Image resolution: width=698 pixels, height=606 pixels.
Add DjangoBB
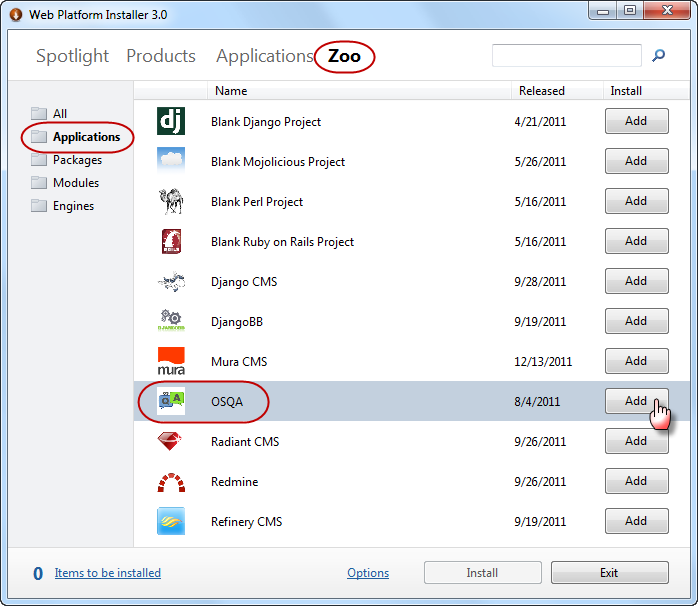[x=637, y=321]
